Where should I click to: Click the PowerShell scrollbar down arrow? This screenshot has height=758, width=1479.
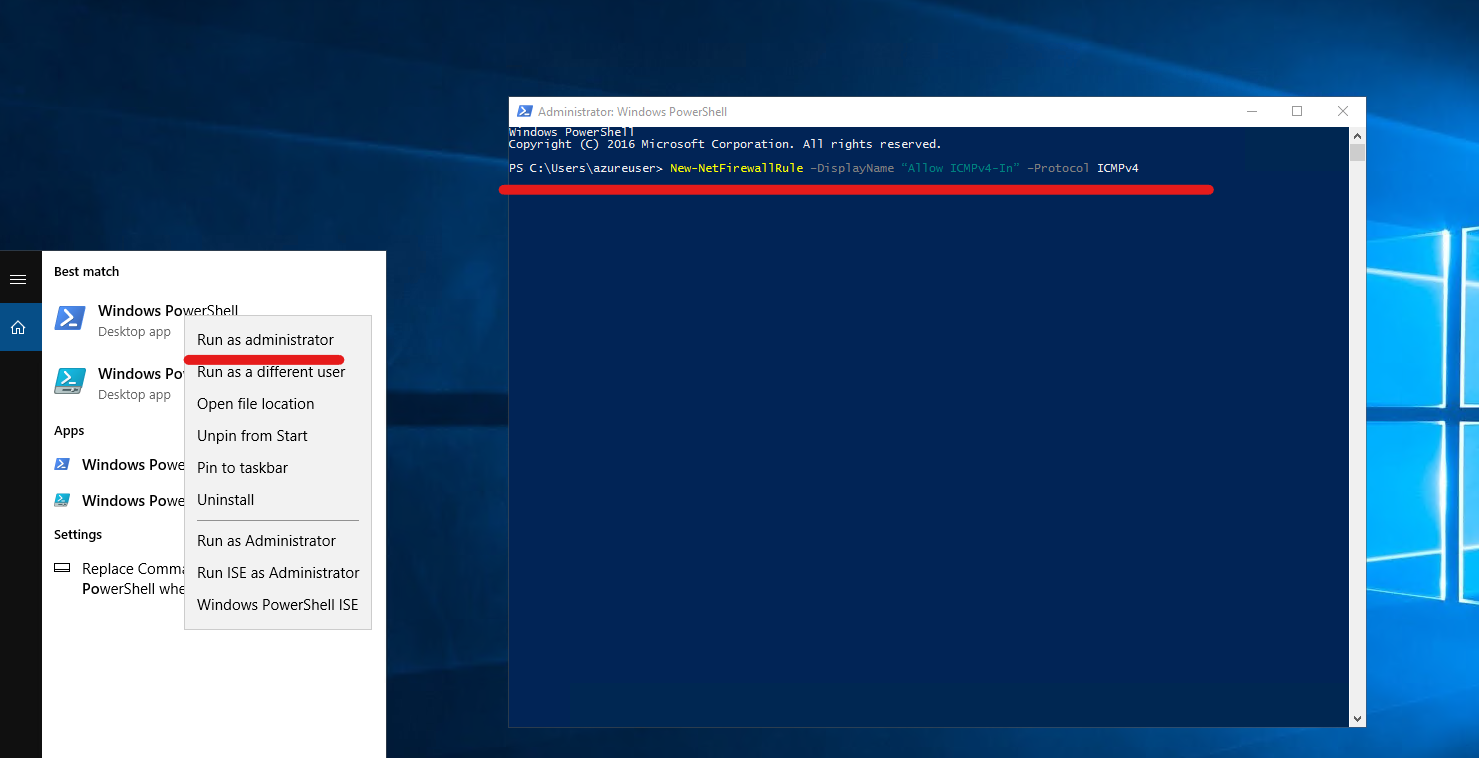click(1357, 719)
